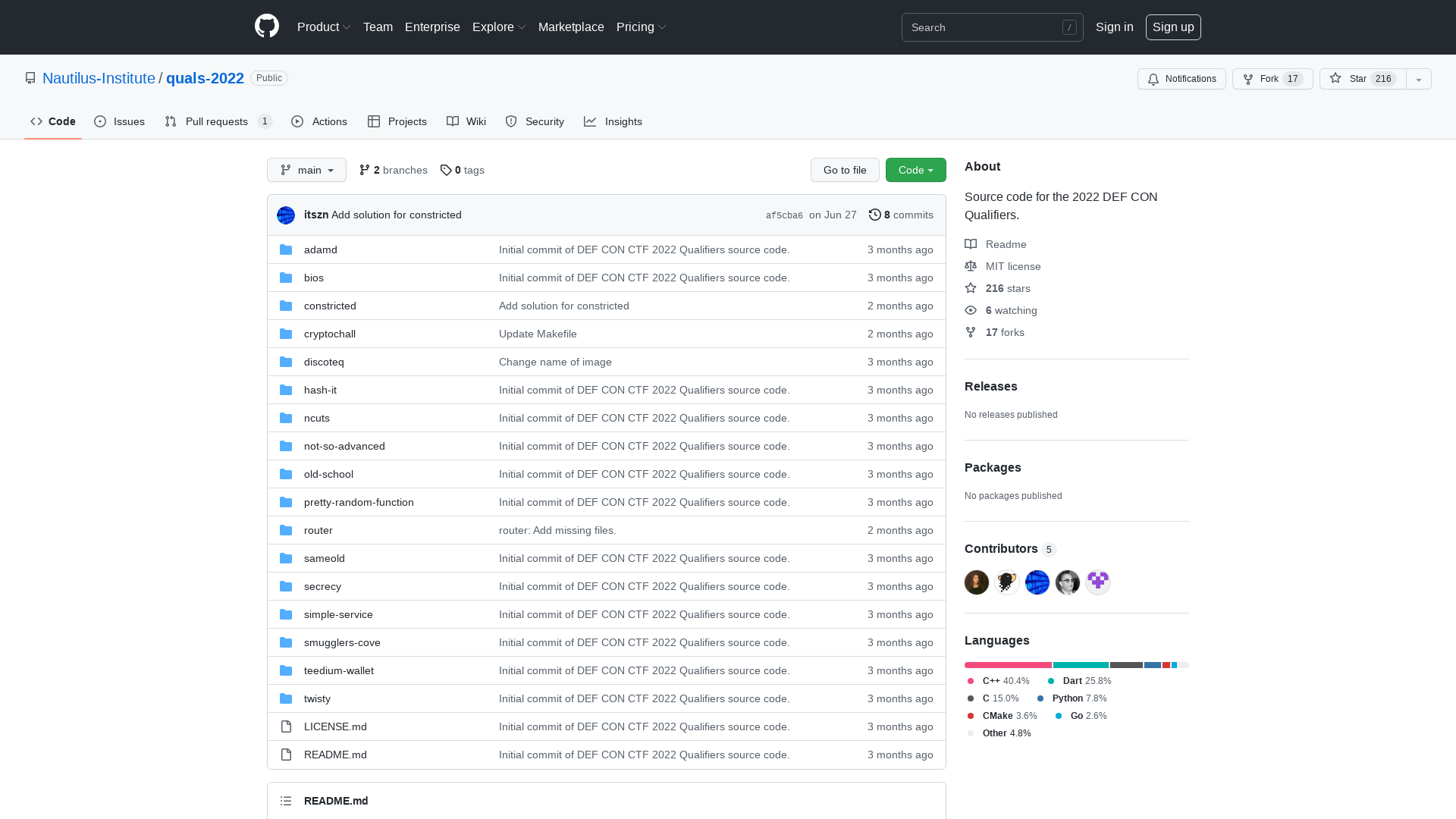1456x819 pixels.
Task: Open the first contributor avatar
Action: 977,582
